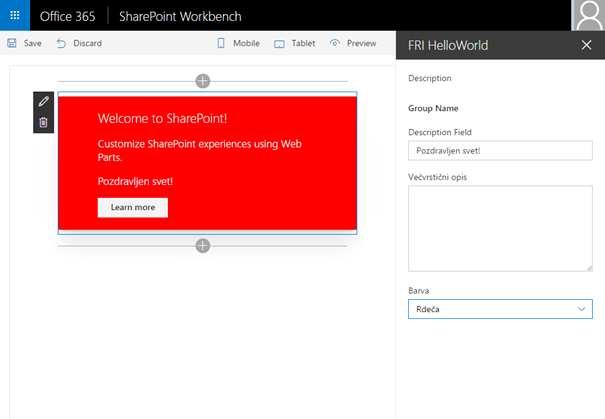Save the workbench page
This screenshot has height=419, width=605.
(x=24, y=44)
